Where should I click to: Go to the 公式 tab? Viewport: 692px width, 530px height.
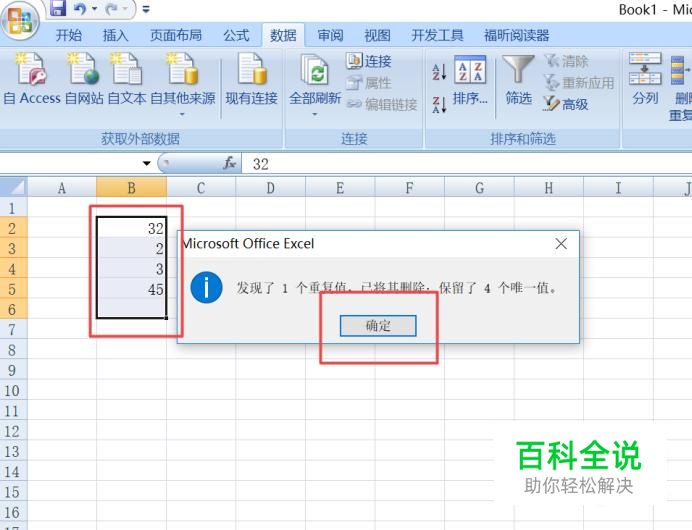point(236,35)
